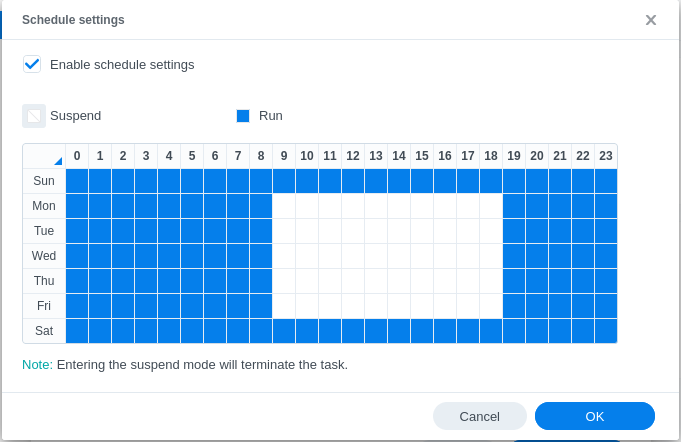Select the hour 23 column header
The image size is (681, 442).
coord(606,156)
